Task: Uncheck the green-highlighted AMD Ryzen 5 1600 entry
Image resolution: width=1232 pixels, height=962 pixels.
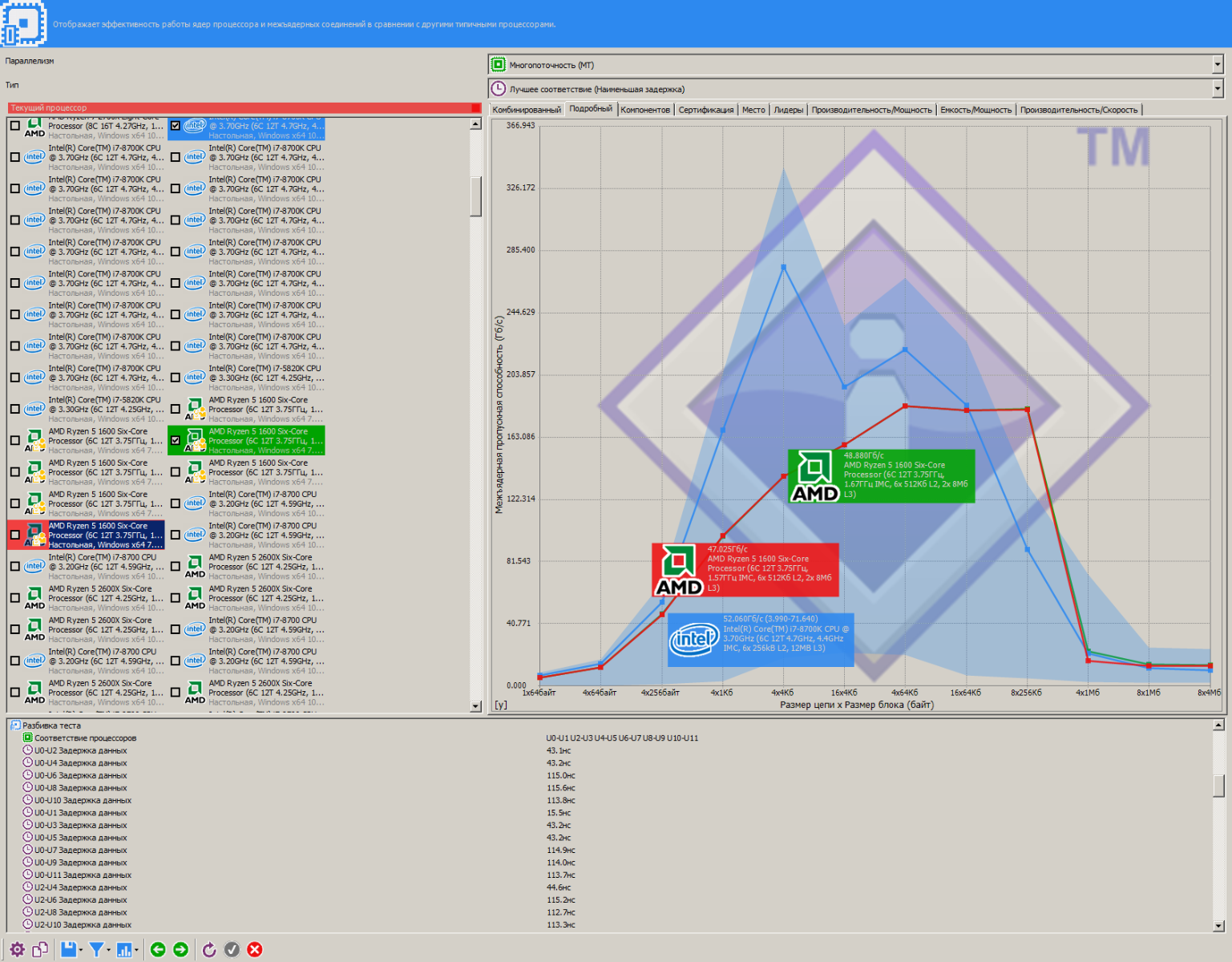Action: point(176,440)
